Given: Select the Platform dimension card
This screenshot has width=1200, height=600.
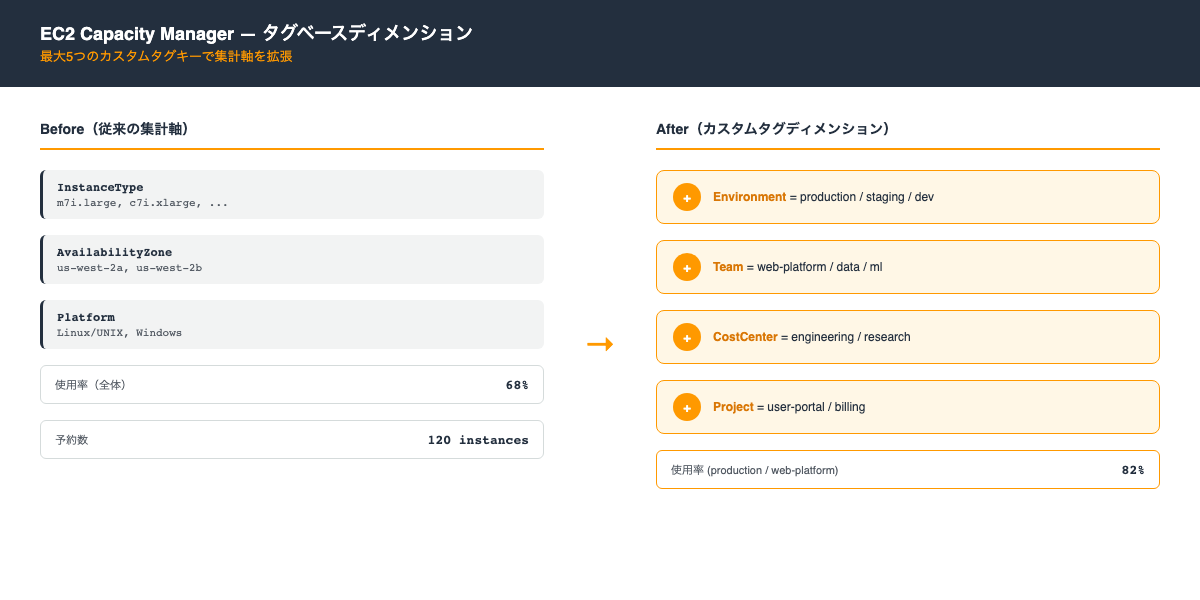Looking at the screenshot, I should (292, 324).
